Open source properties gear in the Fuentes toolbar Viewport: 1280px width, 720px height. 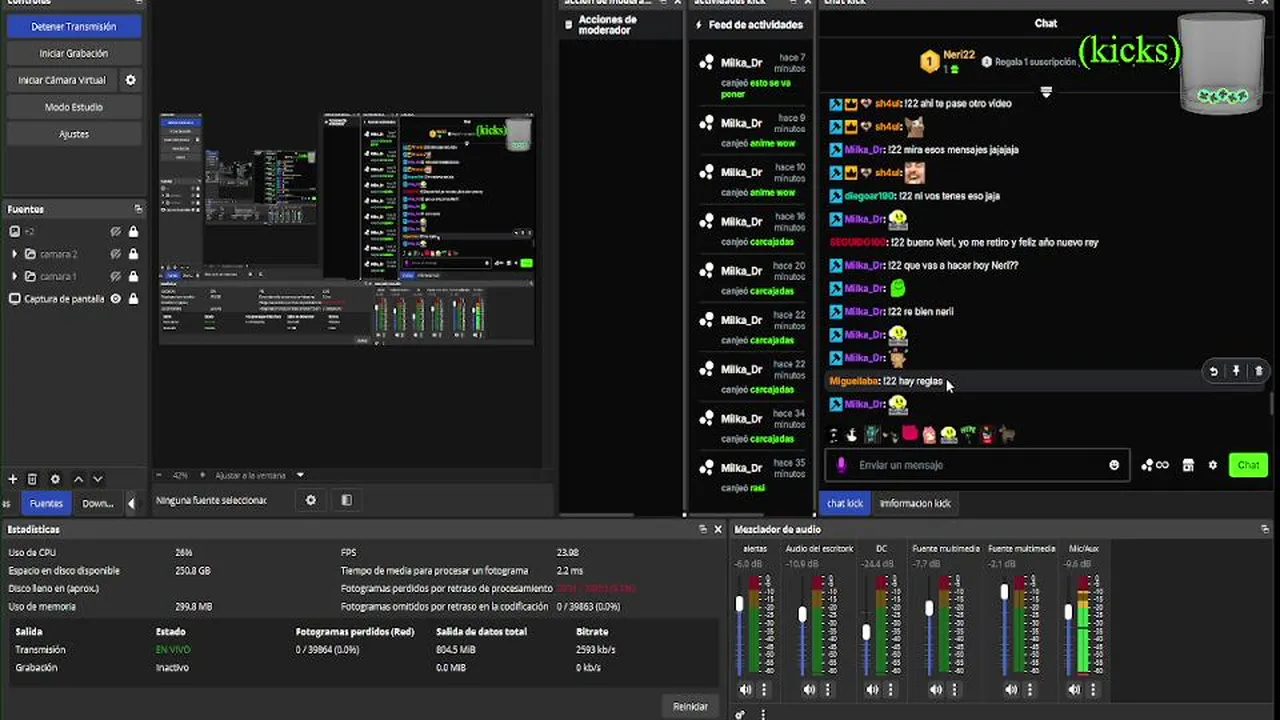point(55,479)
